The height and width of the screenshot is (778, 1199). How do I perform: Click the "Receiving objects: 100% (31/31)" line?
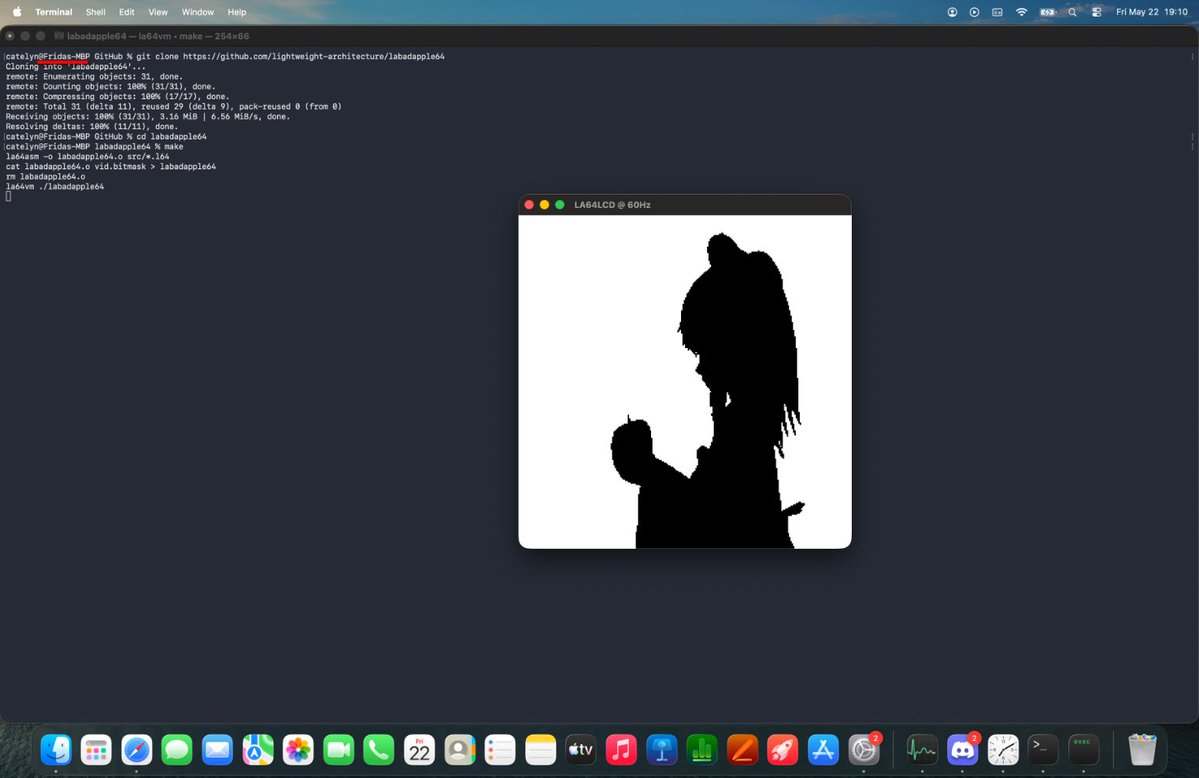148,116
